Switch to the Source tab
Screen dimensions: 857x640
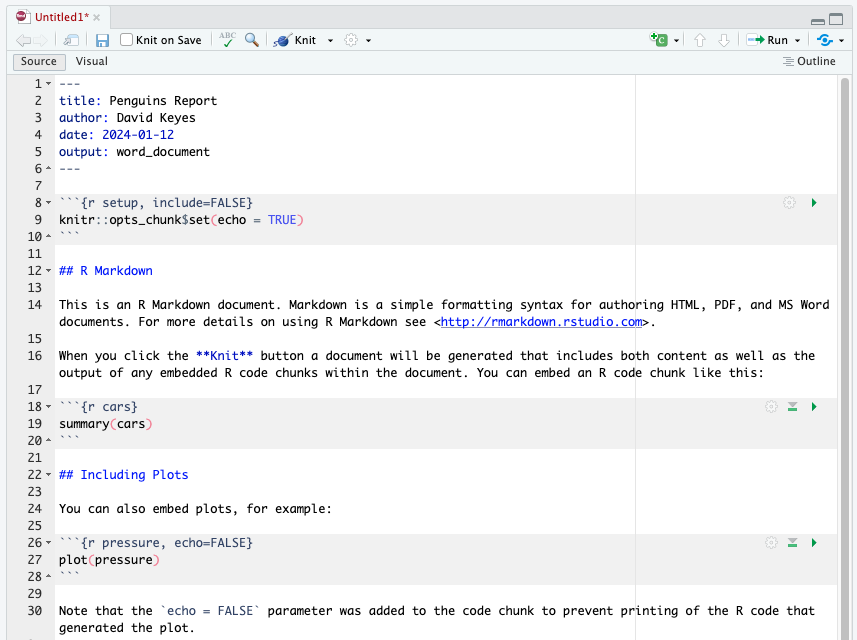coord(38,61)
